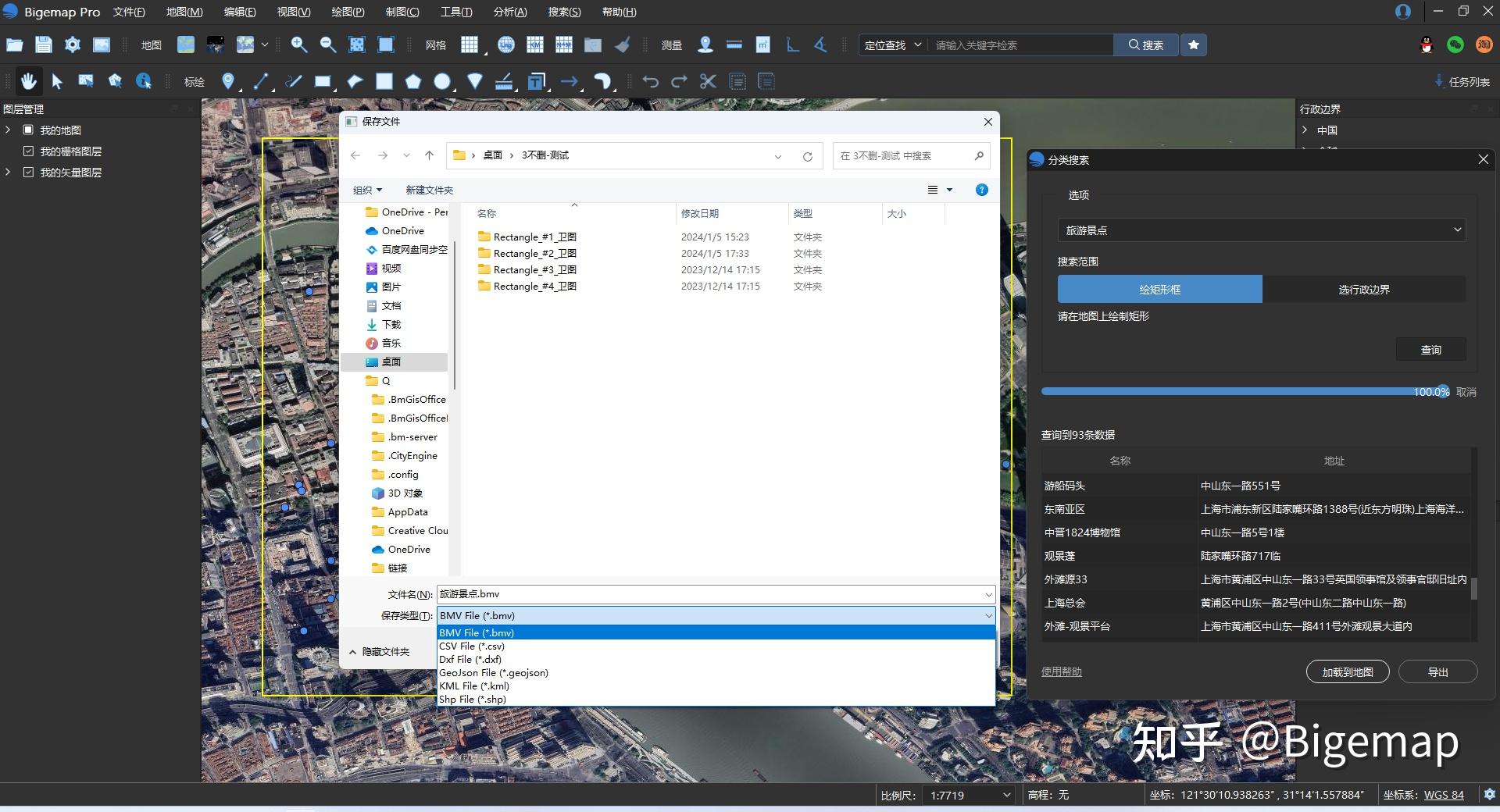Click the scissors cut tool icon

(708, 81)
